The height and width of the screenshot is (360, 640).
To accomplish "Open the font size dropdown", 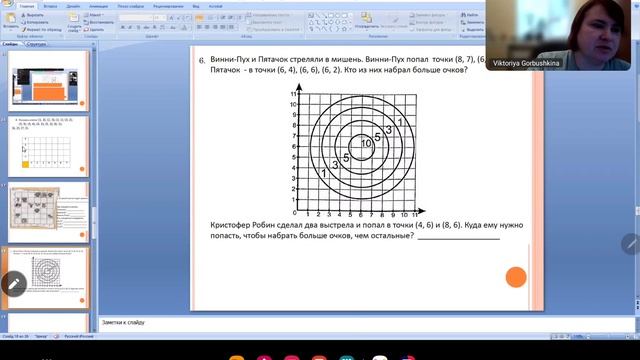I will [x=160, y=18].
